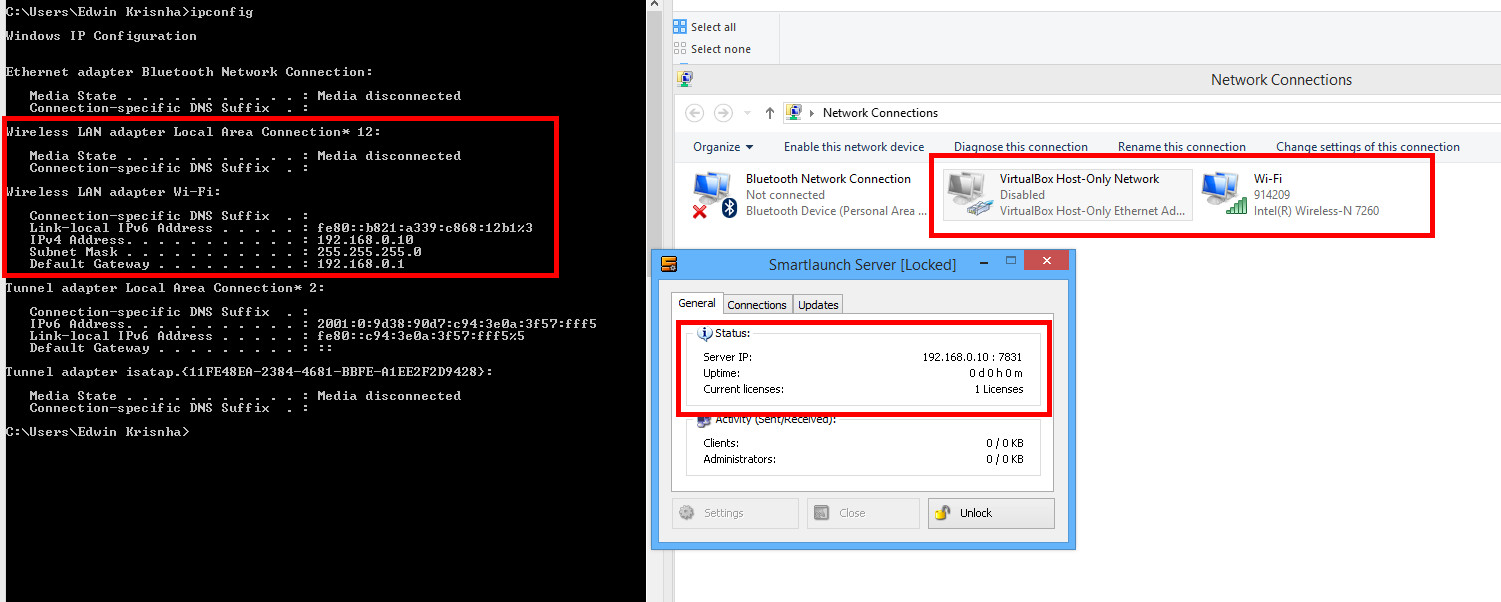Click the Select none icon

click(x=680, y=49)
